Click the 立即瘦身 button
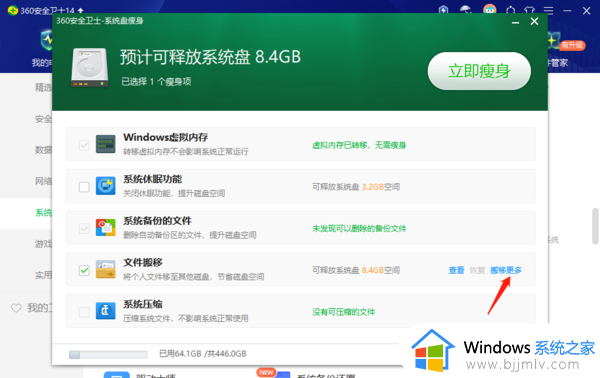 [479, 71]
